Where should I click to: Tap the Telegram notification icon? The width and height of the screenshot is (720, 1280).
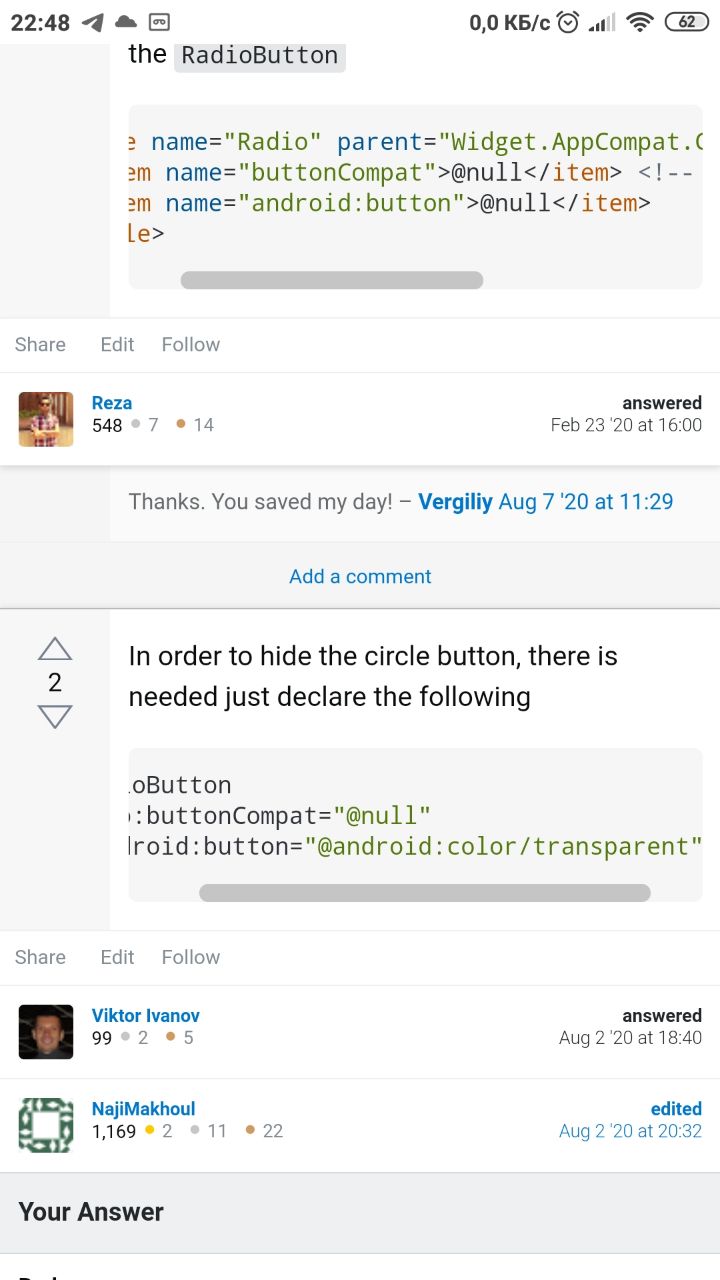coord(92,22)
